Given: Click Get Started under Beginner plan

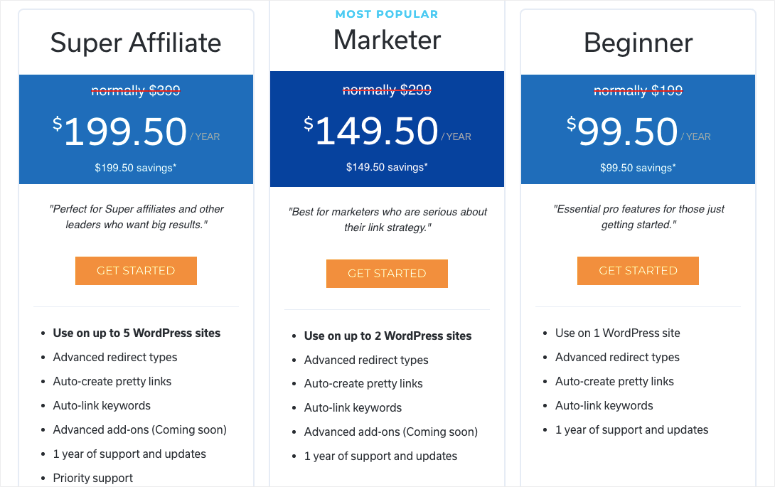Looking at the screenshot, I should click(637, 271).
